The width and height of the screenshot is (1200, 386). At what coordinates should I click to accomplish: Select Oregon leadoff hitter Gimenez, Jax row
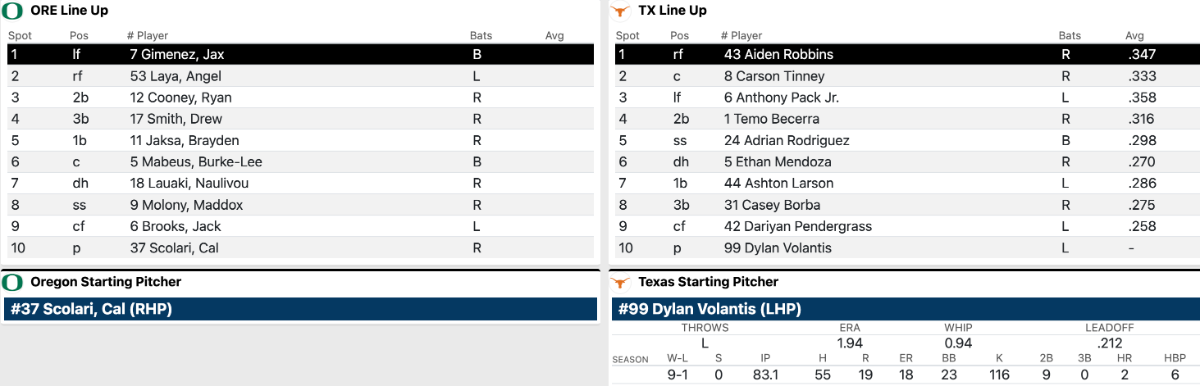click(x=300, y=54)
